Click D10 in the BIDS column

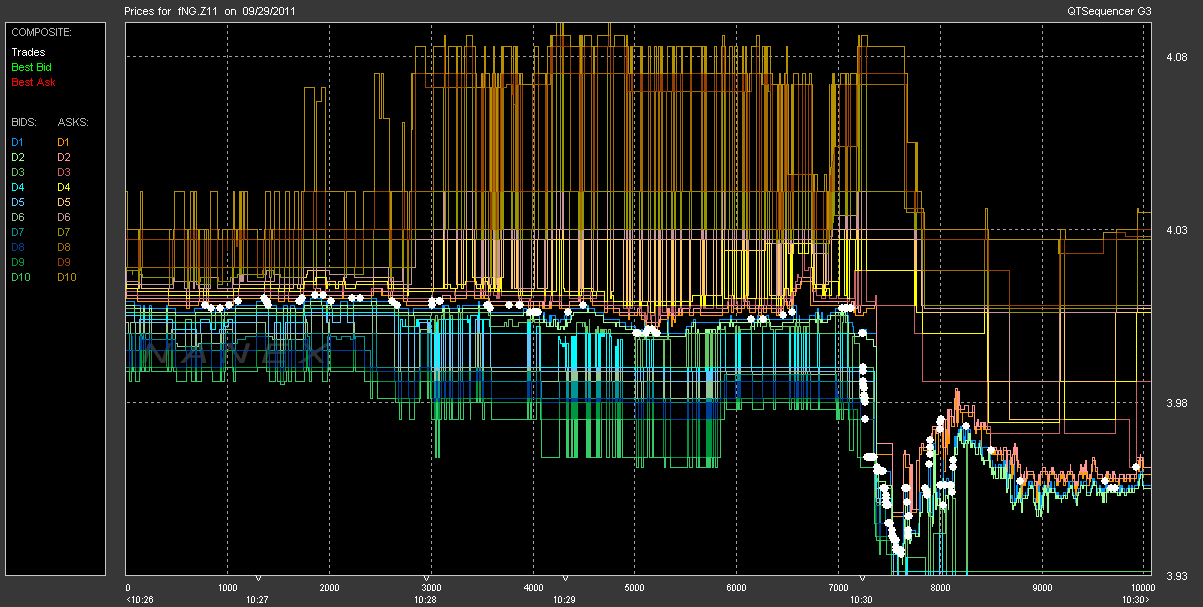(x=20, y=277)
